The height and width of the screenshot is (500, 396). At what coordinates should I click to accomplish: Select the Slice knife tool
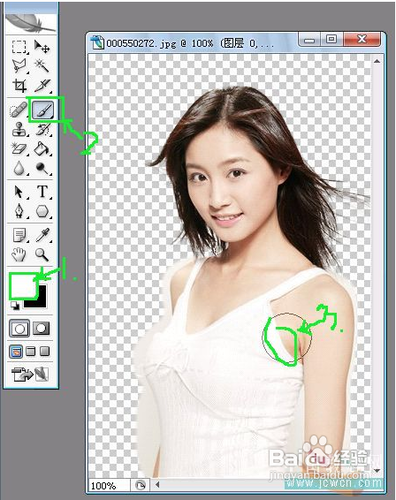point(42,86)
